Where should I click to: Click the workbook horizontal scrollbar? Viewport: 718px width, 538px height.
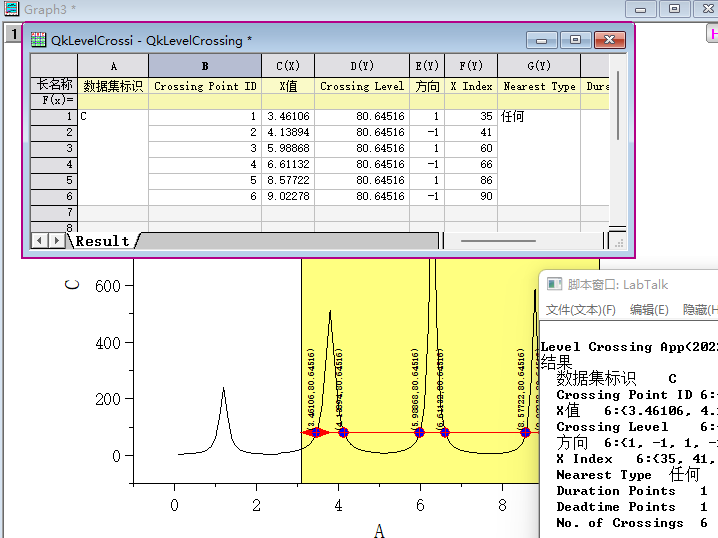pyautogui.click(x=497, y=240)
